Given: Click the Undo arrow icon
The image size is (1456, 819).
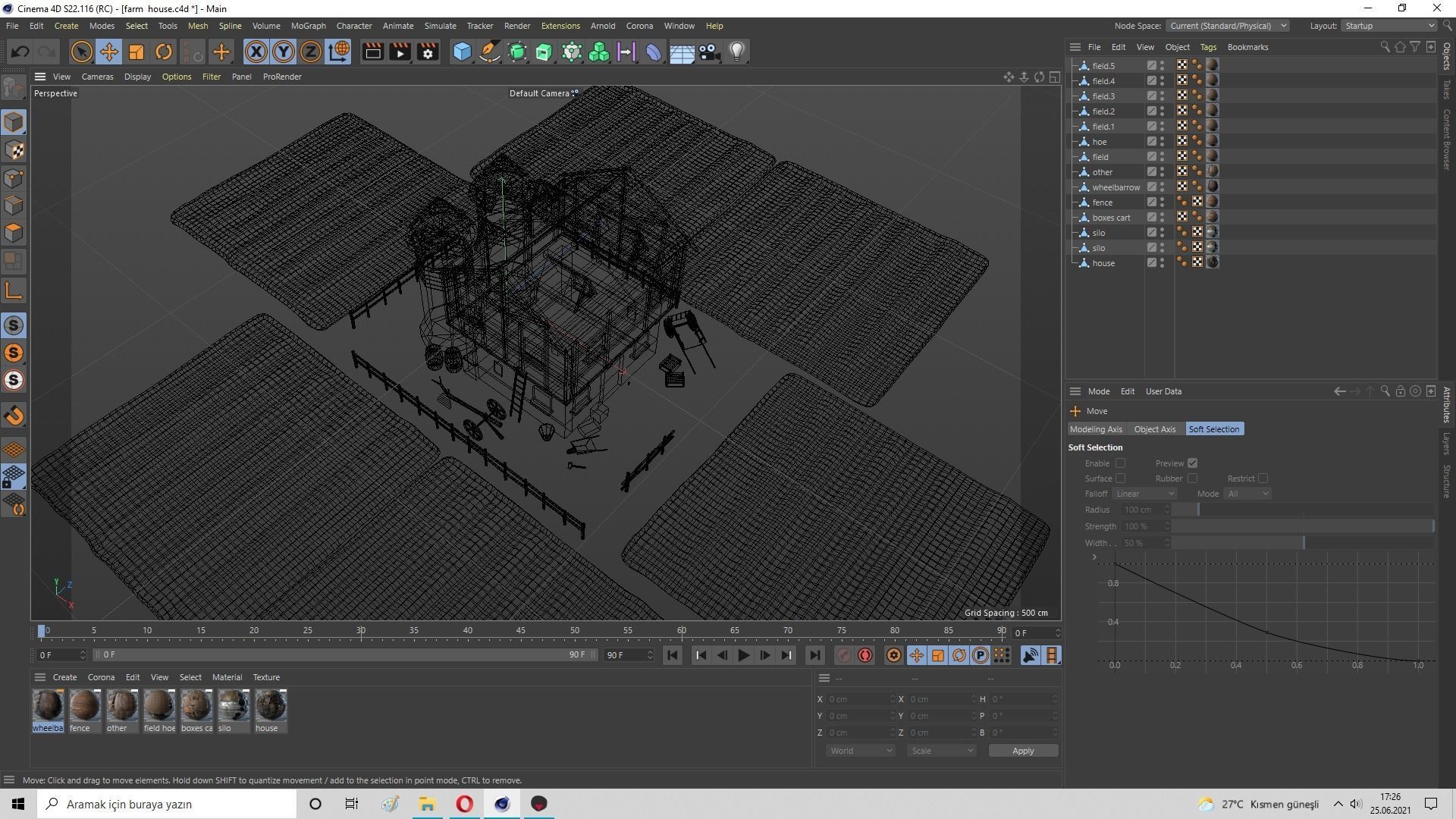Looking at the screenshot, I should coord(20,52).
